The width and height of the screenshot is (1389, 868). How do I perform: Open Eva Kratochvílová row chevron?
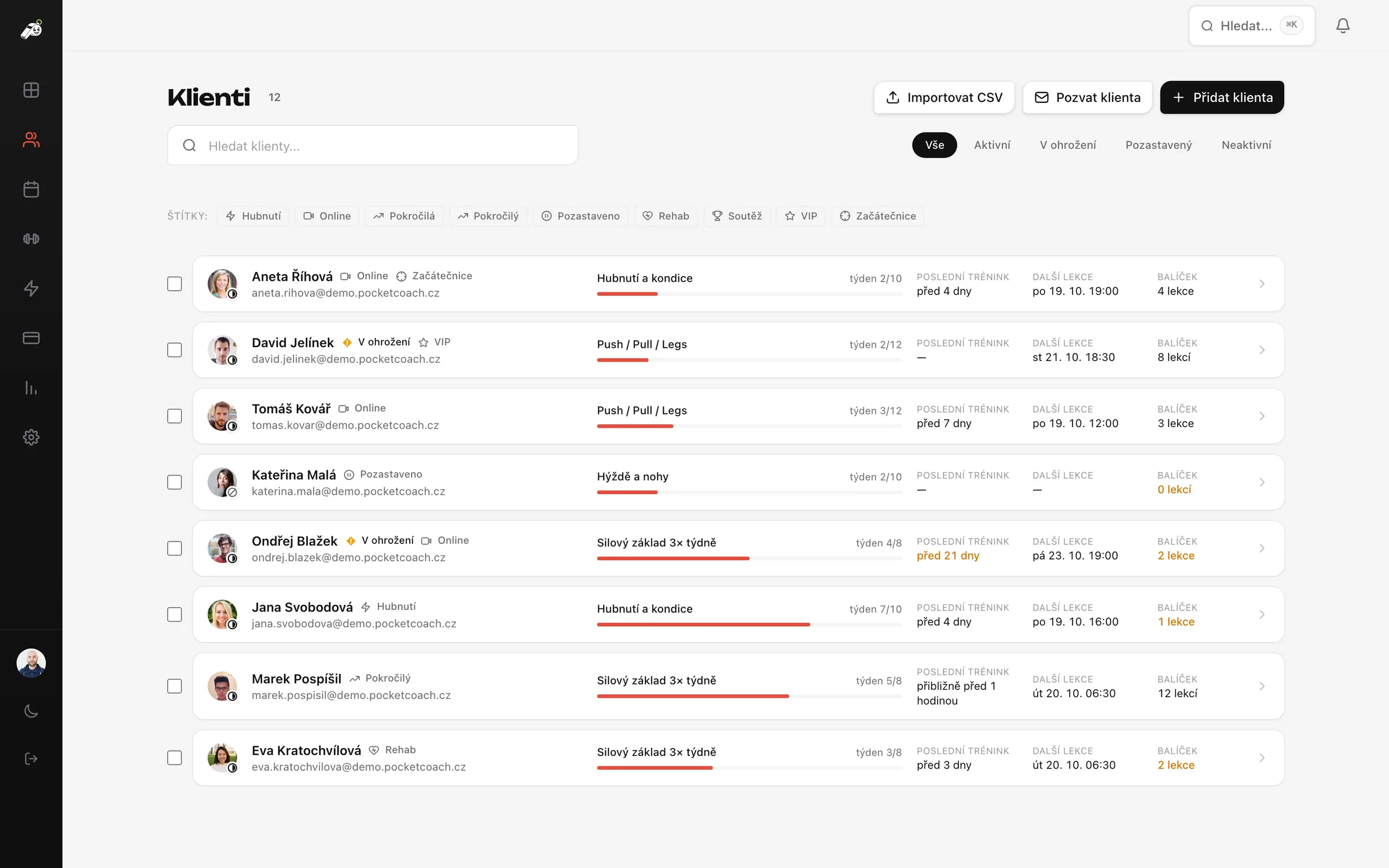tap(1262, 757)
